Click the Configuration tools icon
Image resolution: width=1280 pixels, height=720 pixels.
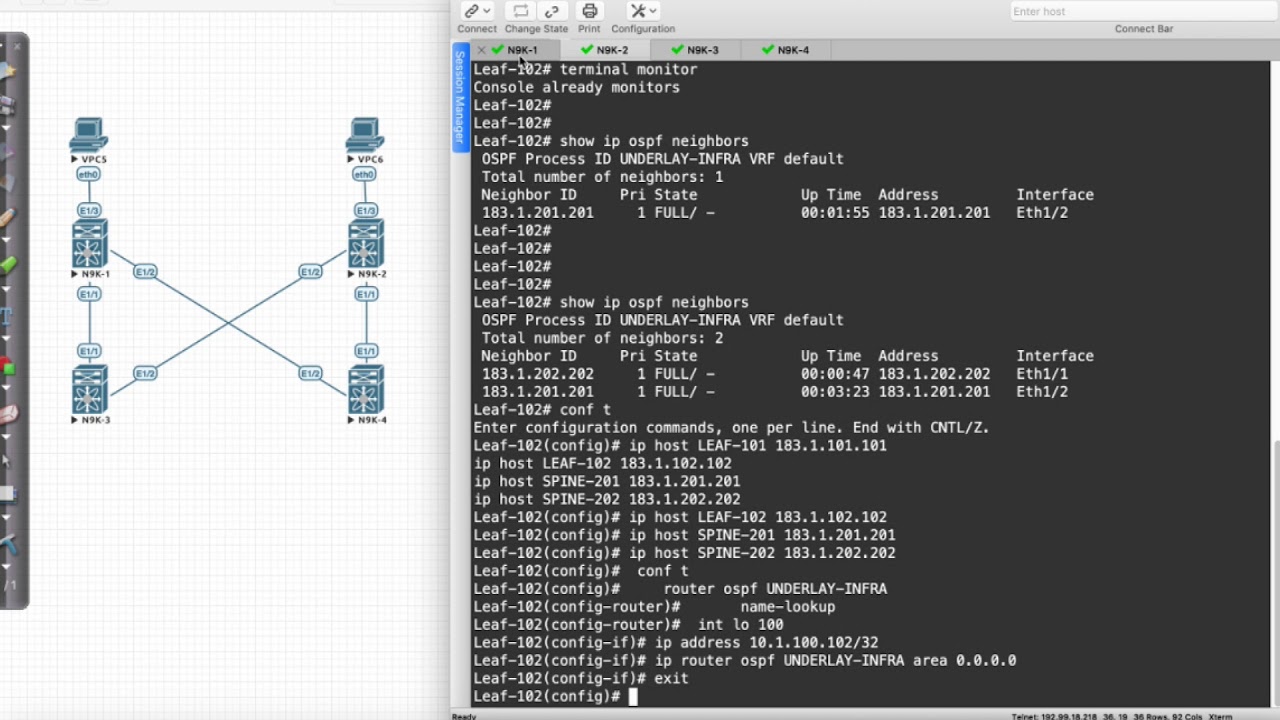click(x=637, y=11)
